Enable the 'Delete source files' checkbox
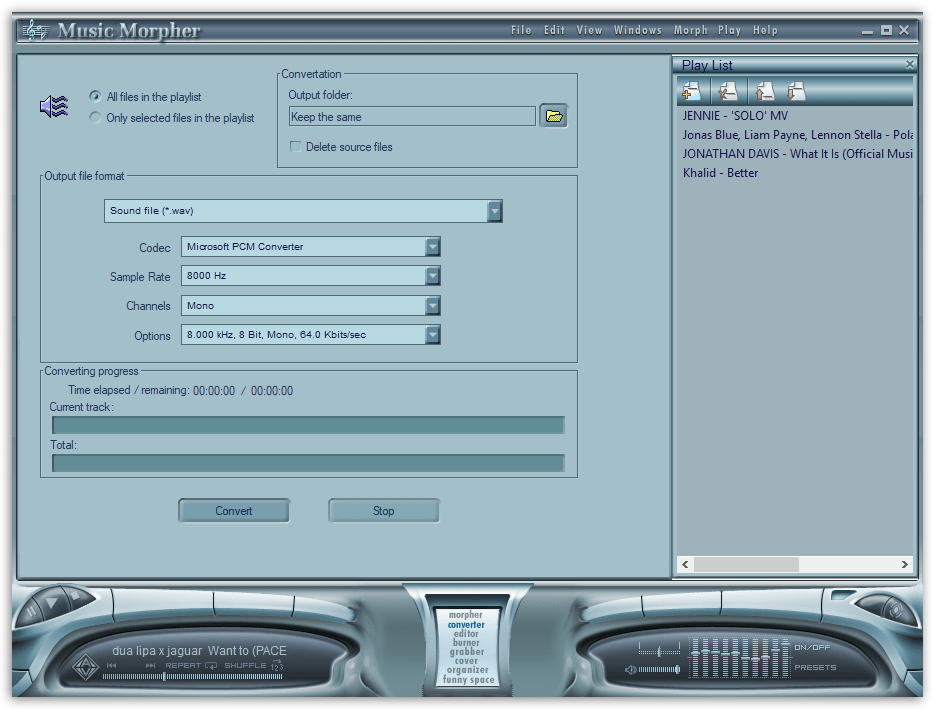 296,145
